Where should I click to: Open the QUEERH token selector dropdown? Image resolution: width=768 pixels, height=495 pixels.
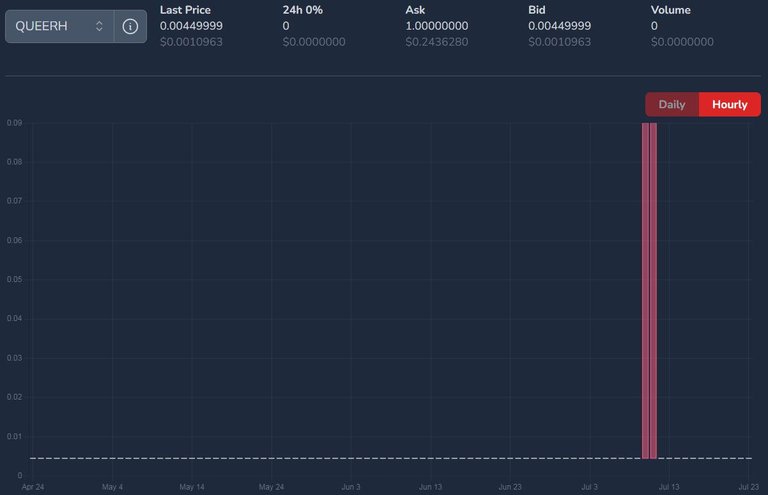click(60, 26)
